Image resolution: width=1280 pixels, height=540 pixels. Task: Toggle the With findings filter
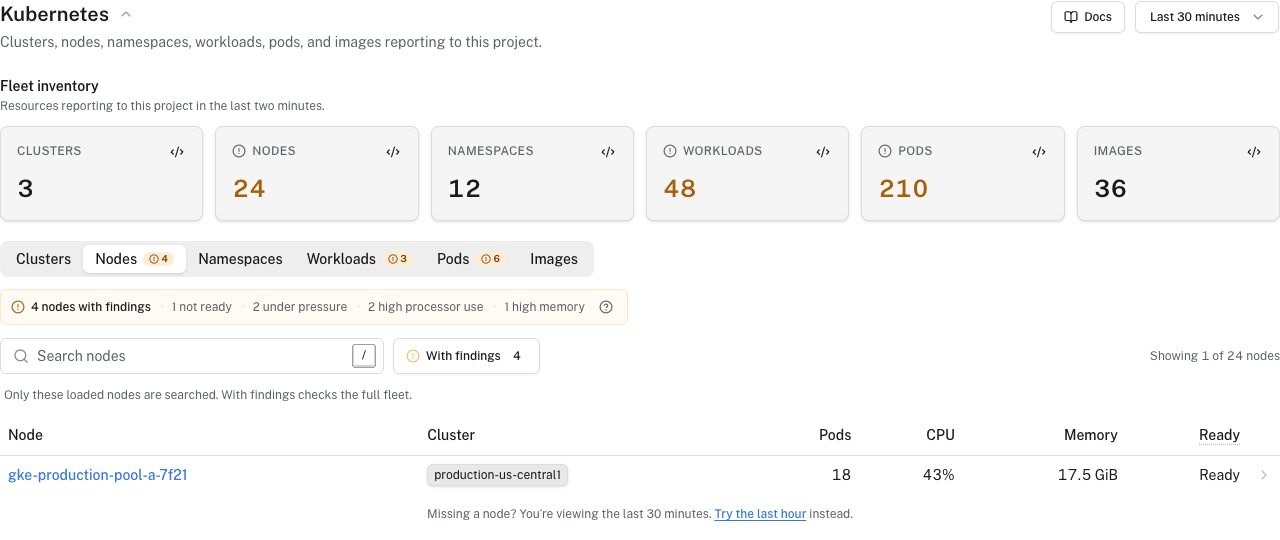pos(466,356)
